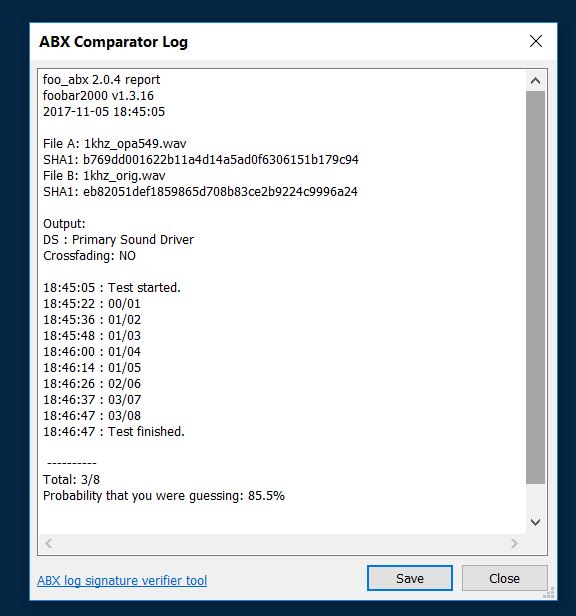Save the ABX comparator log
This screenshot has height=616, width=576.
(409, 578)
